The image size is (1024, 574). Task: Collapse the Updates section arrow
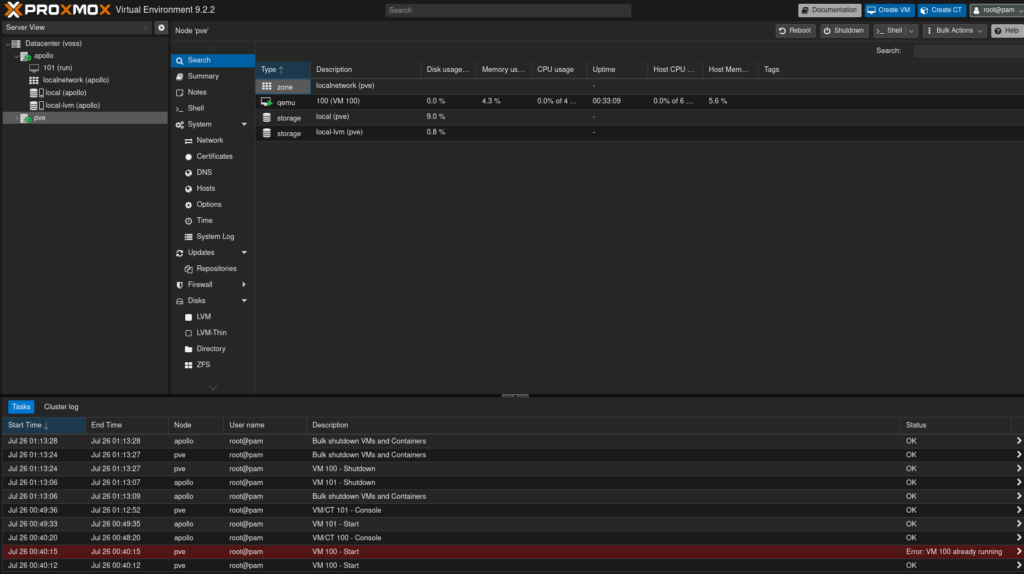(x=244, y=253)
